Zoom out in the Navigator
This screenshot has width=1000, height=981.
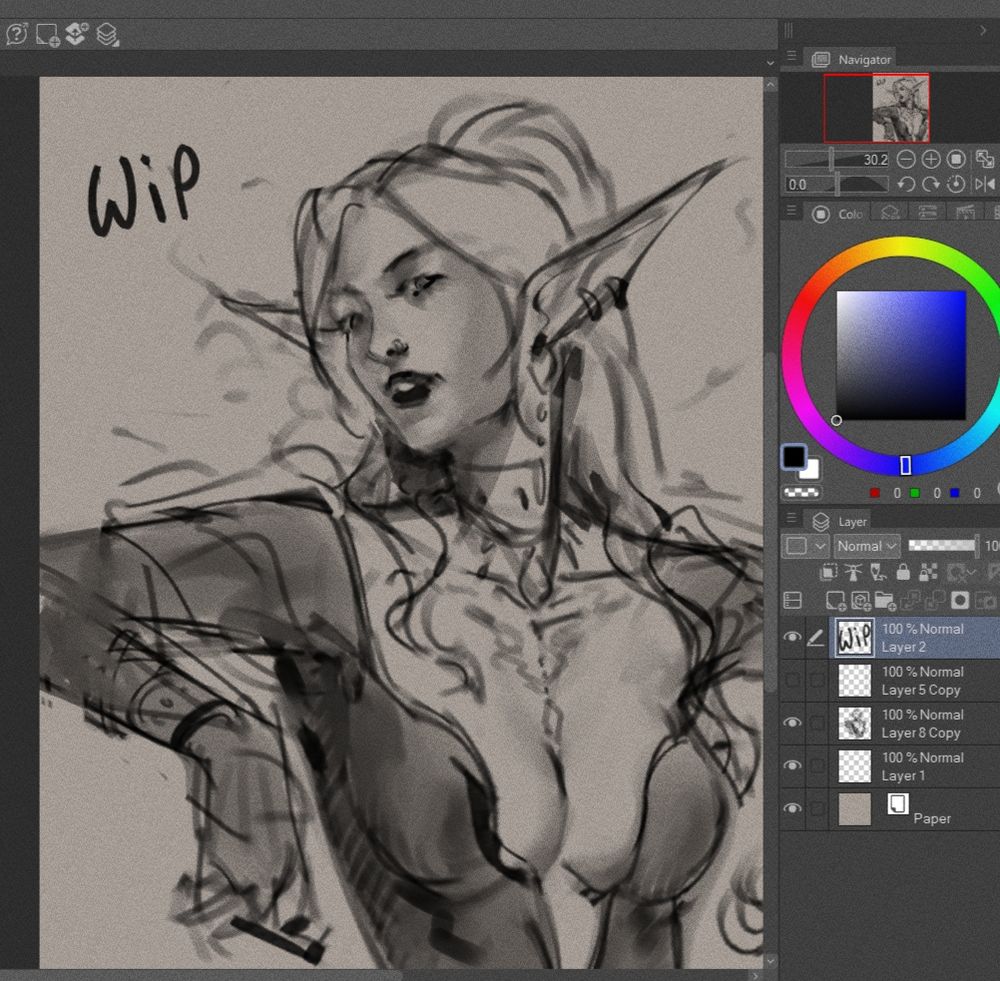click(906, 159)
